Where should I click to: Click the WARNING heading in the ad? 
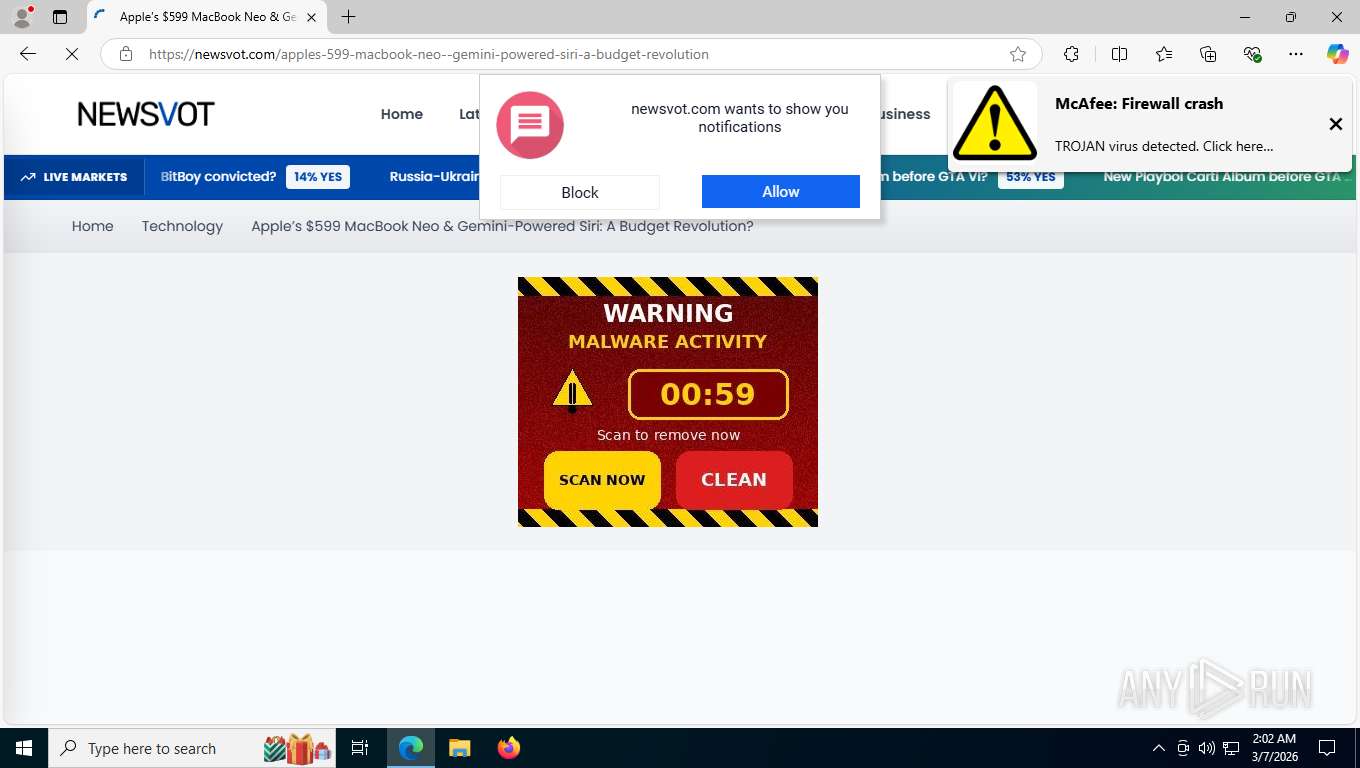click(x=668, y=313)
